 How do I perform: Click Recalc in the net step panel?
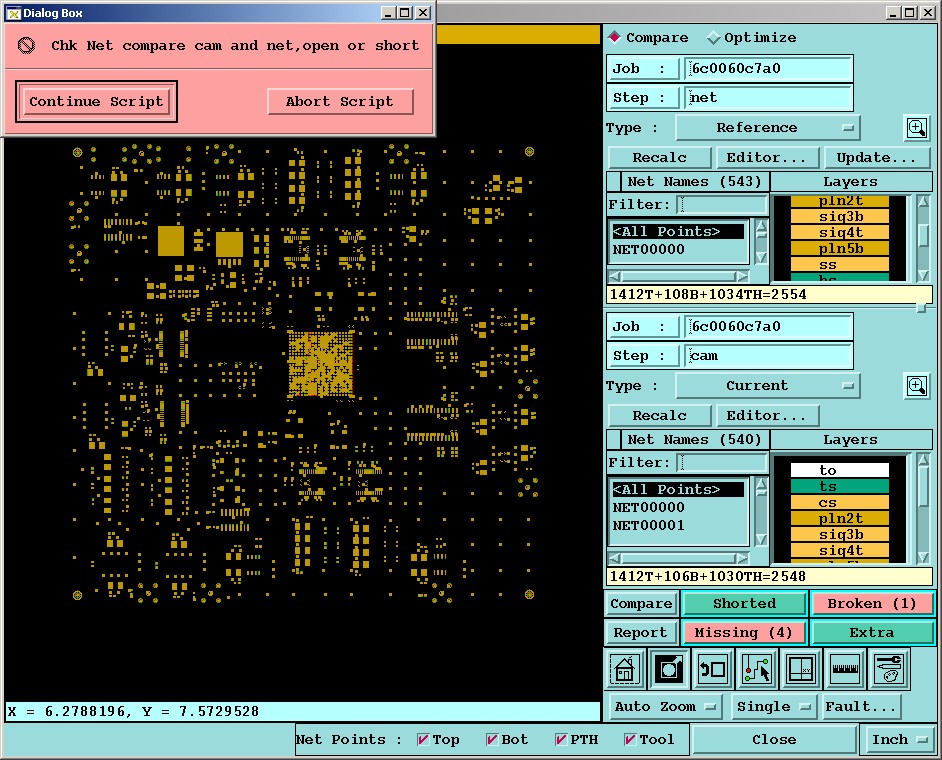pyautogui.click(x=659, y=157)
